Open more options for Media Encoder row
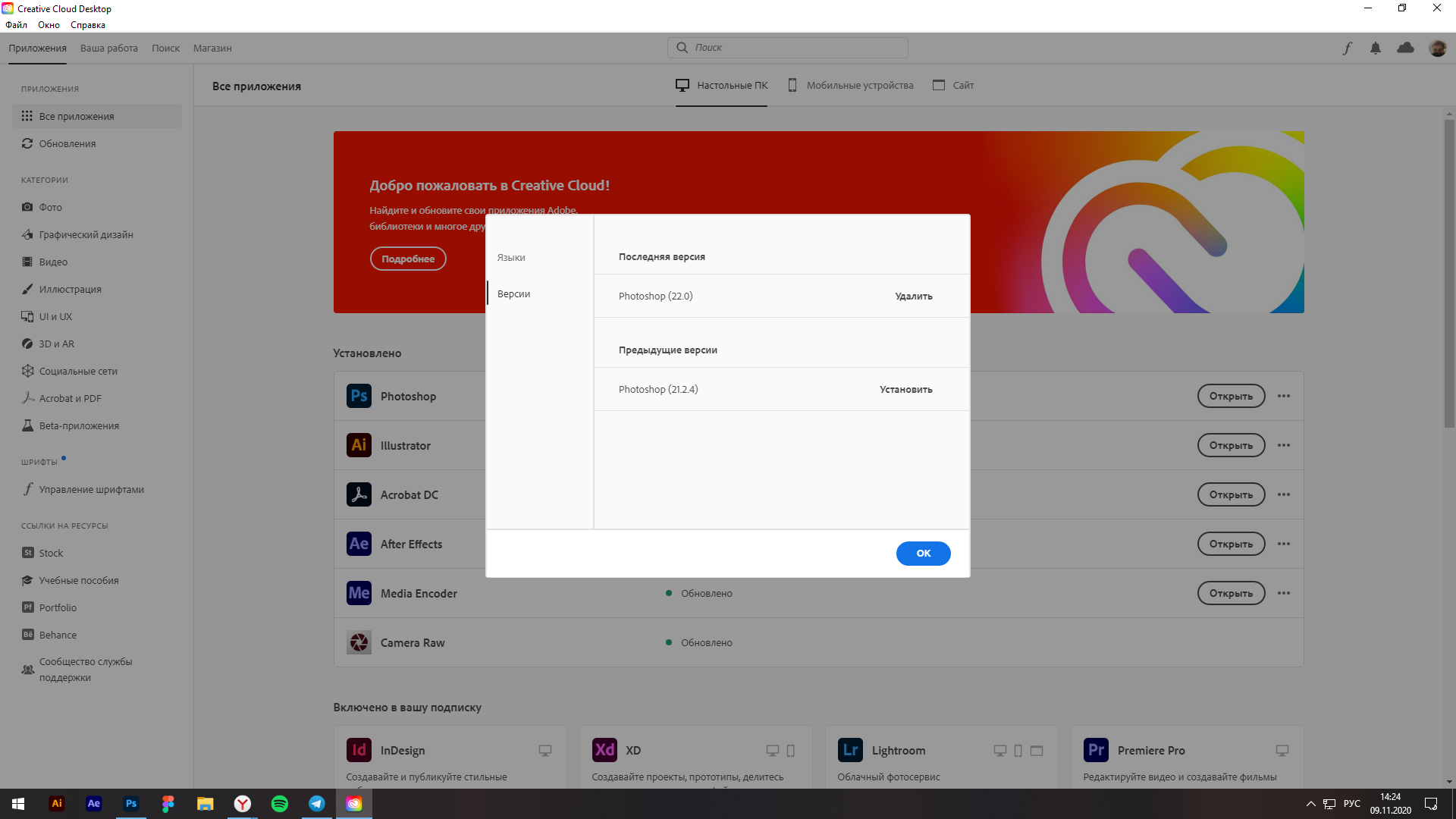 pyautogui.click(x=1283, y=593)
